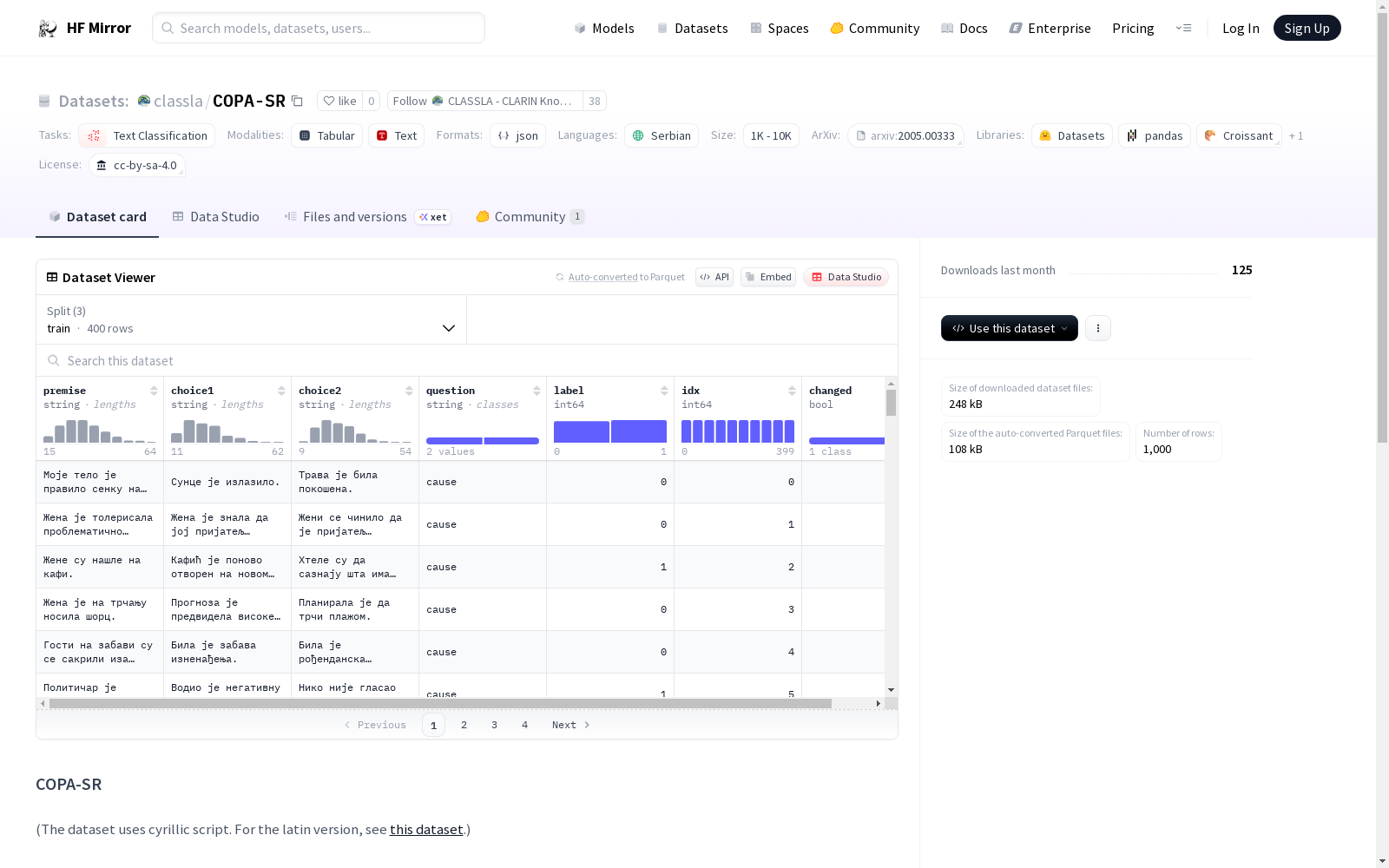Select the Text modality tag
The image size is (1389, 868).
(x=396, y=135)
